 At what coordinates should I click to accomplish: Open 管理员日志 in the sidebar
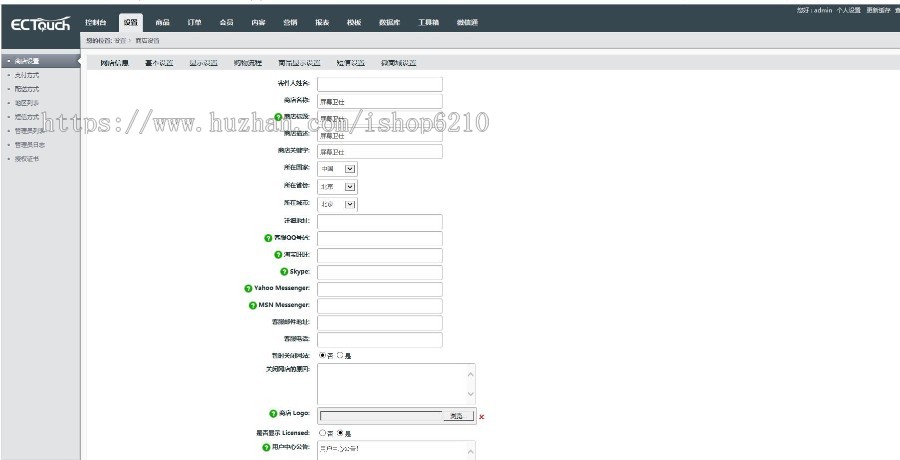tap(30, 145)
